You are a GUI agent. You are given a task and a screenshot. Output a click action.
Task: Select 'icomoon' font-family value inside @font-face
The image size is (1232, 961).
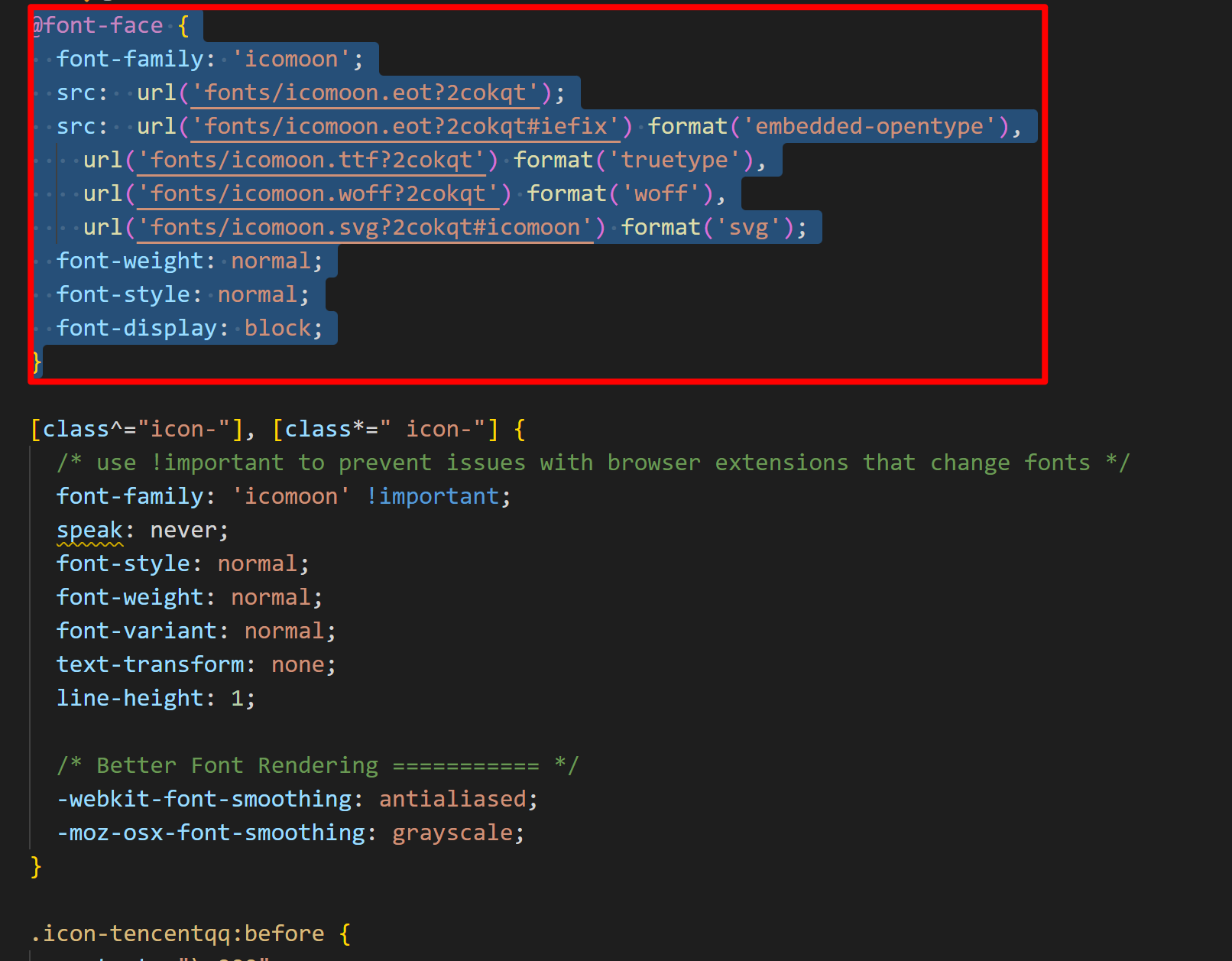(291, 59)
